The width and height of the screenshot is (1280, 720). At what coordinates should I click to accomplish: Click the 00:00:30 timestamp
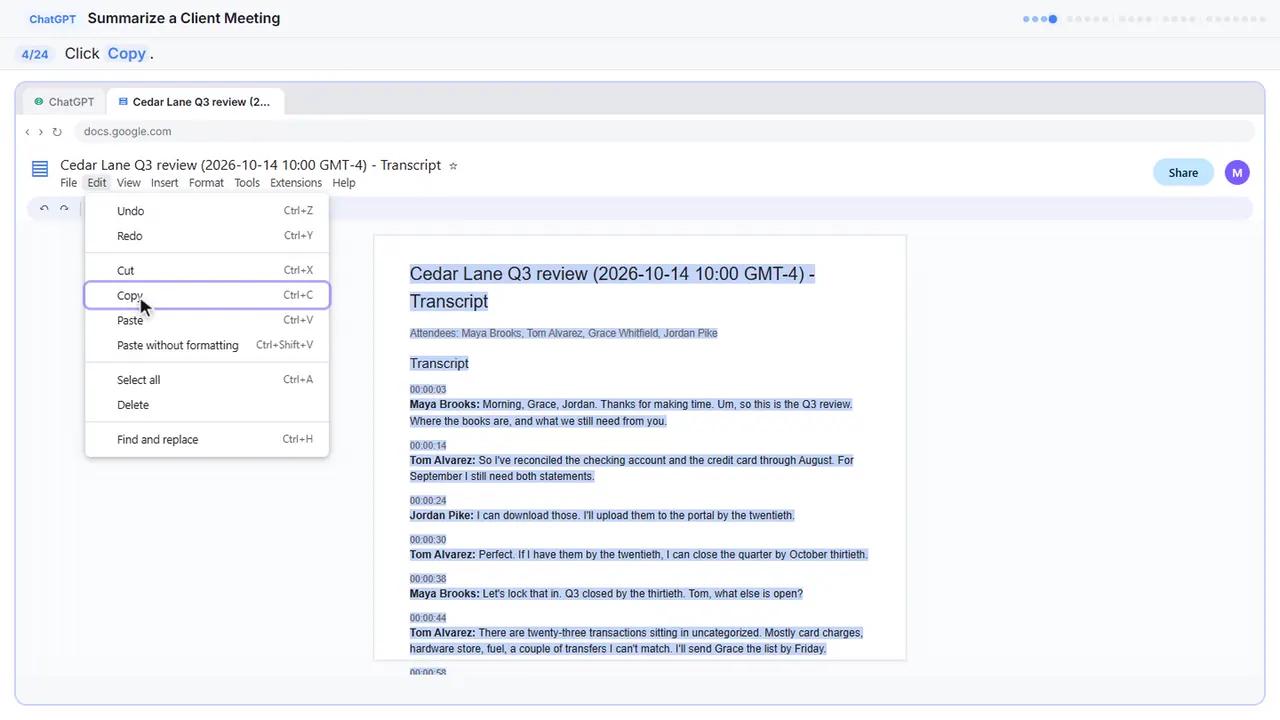428,540
